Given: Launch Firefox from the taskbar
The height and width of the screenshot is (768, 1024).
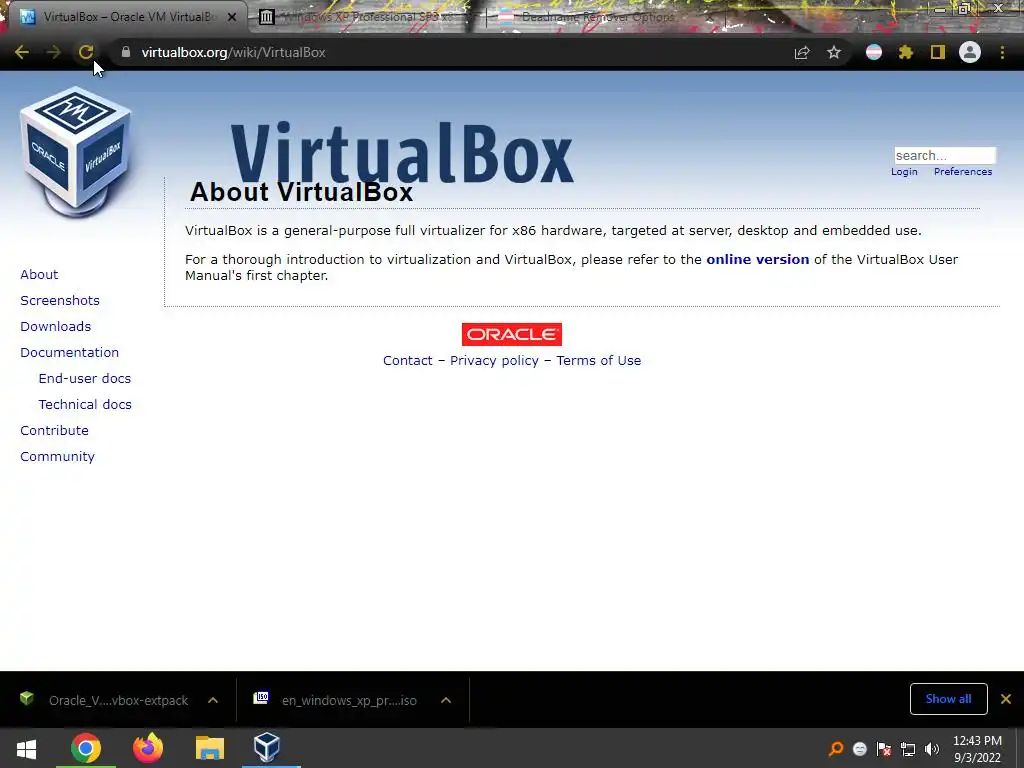Looking at the screenshot, I should point(148,748).
